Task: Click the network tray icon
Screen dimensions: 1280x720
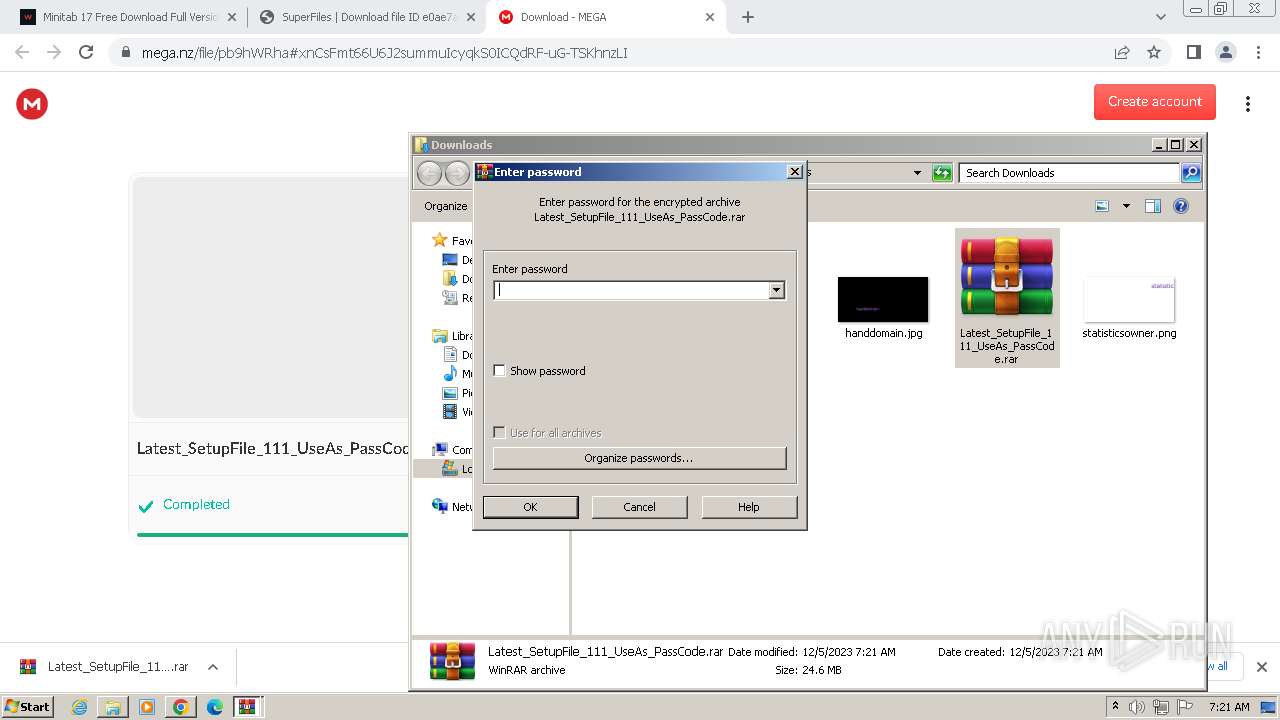Action: [x=1161, y=707]
